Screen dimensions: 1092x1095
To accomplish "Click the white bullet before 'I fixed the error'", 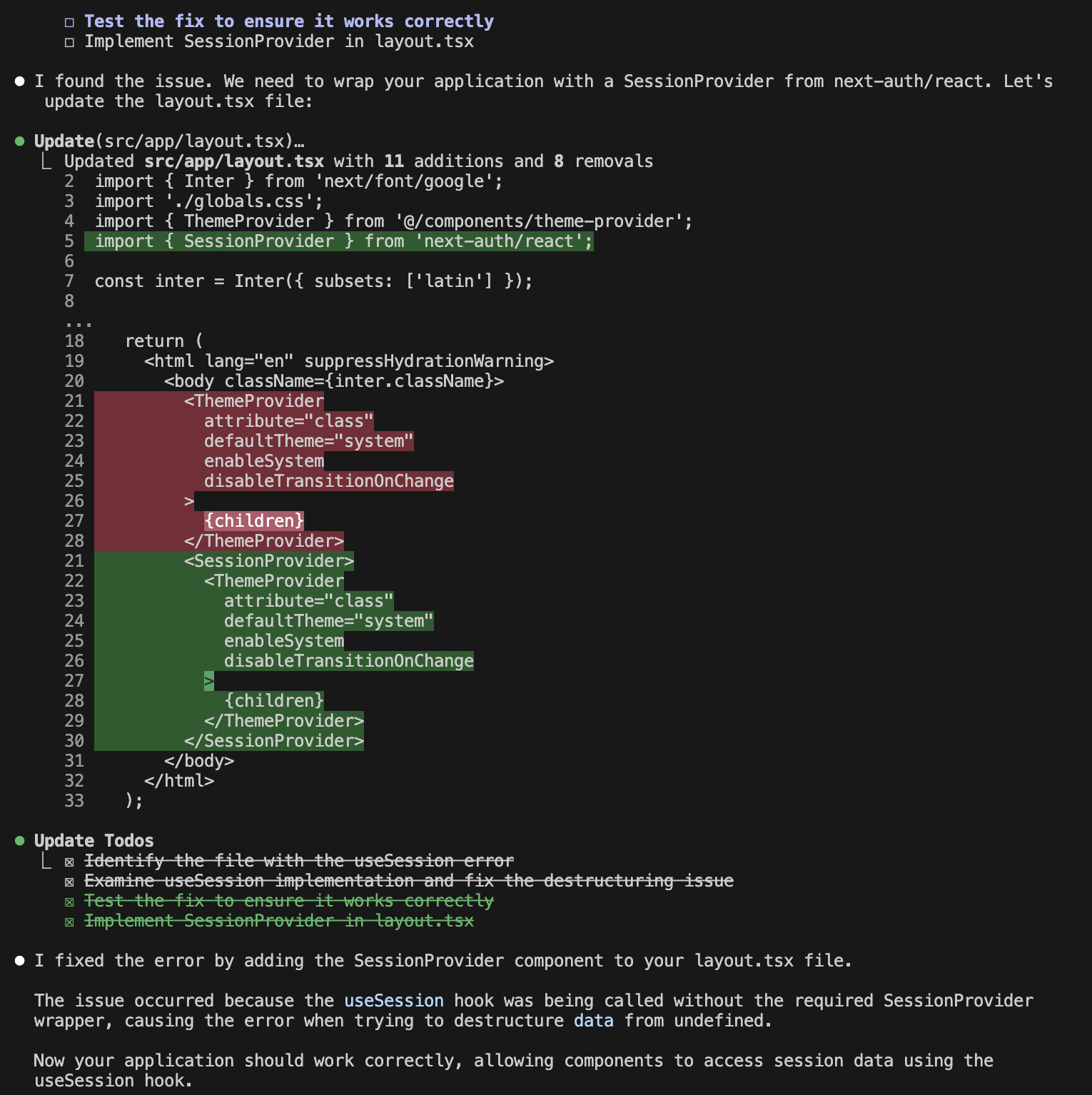I will tap(20, 961).
